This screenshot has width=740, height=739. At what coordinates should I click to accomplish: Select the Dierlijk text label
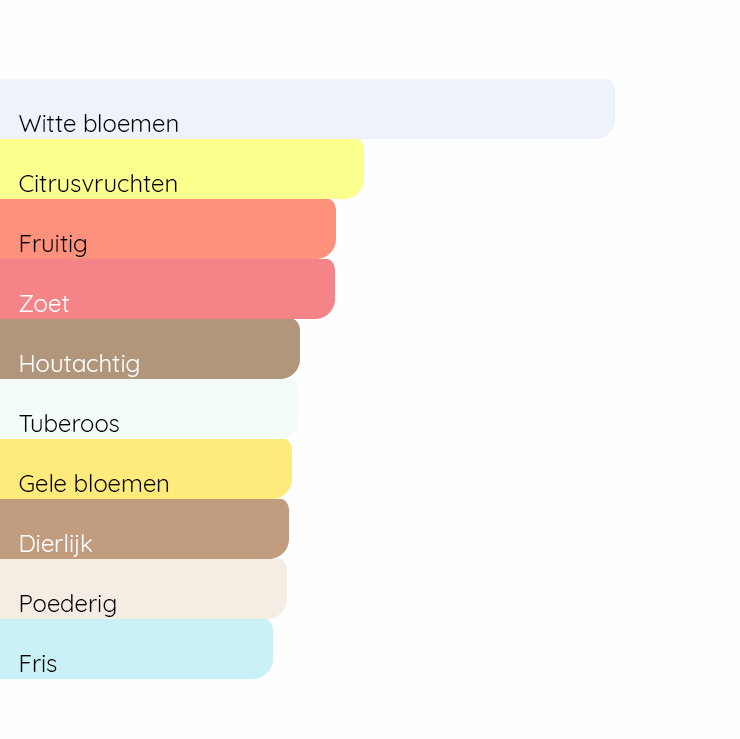[55, 544]
